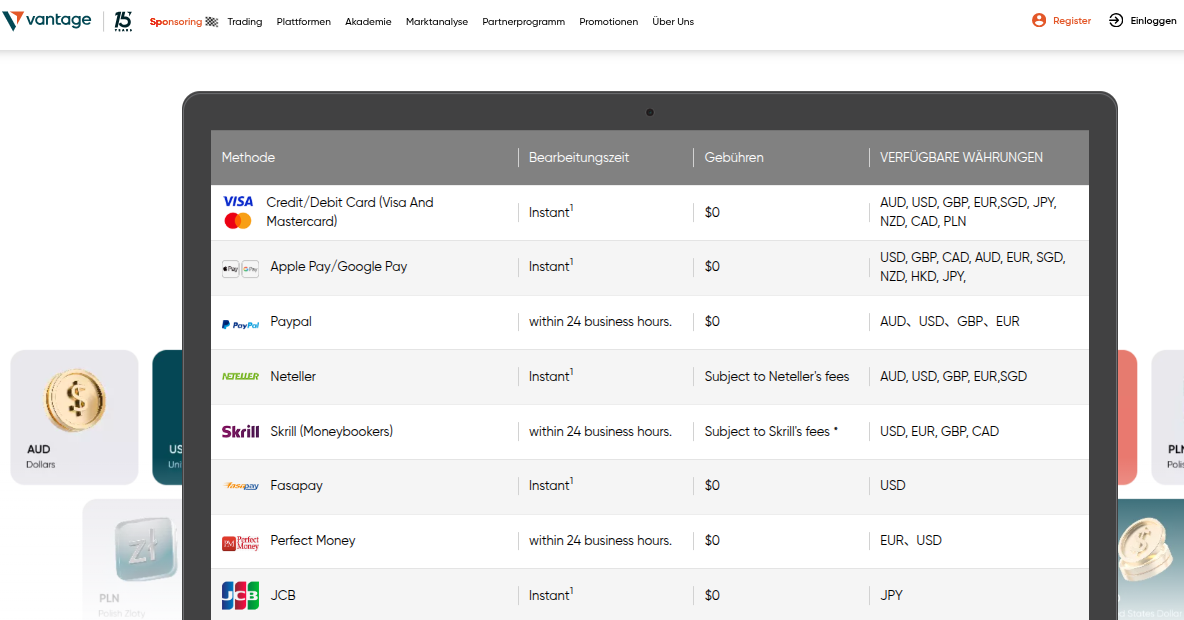
Task: Click the Skrill logo icon
Action: point(240,432)
